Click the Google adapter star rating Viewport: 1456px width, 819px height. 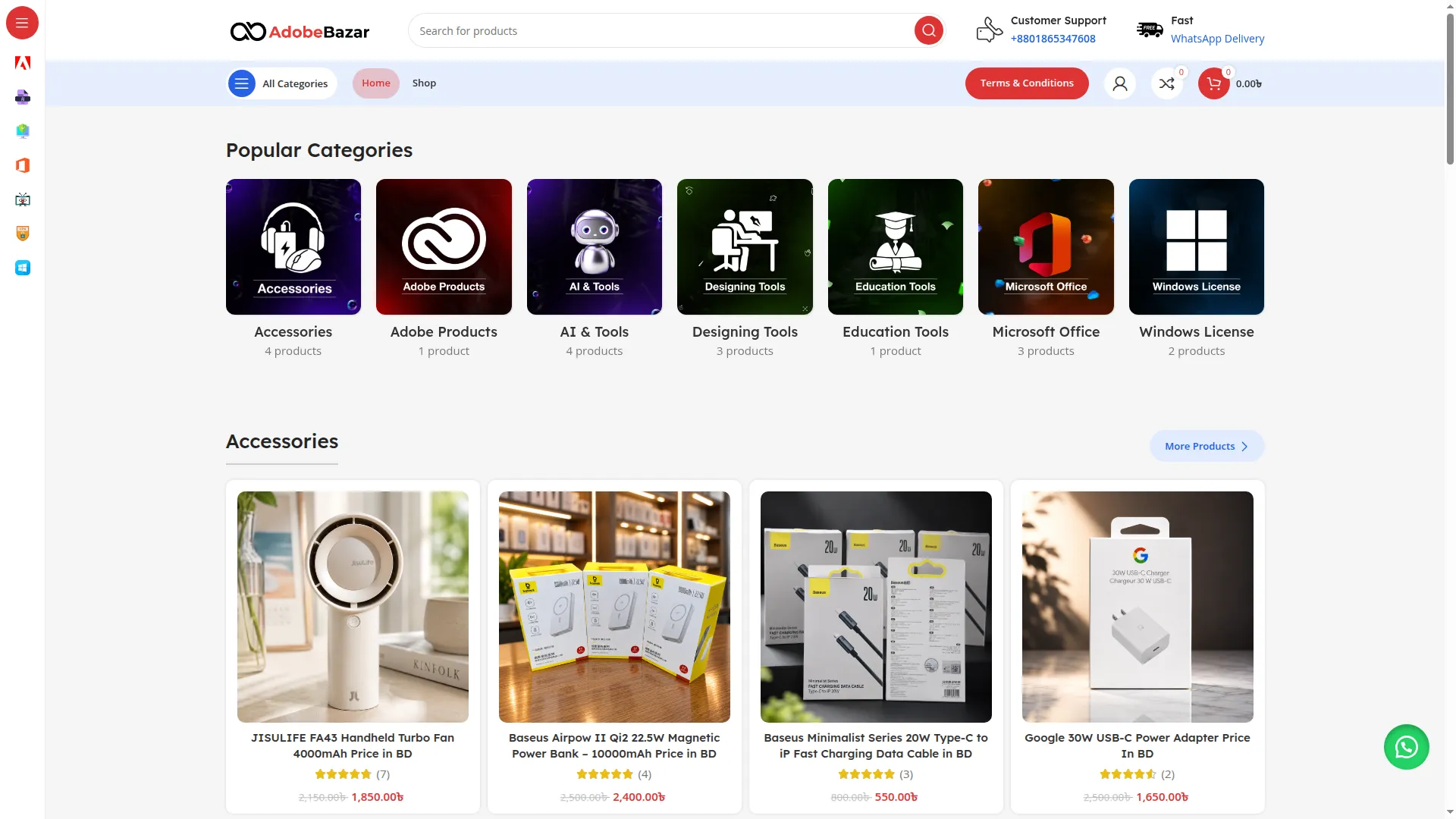[x=1128, y=774]
